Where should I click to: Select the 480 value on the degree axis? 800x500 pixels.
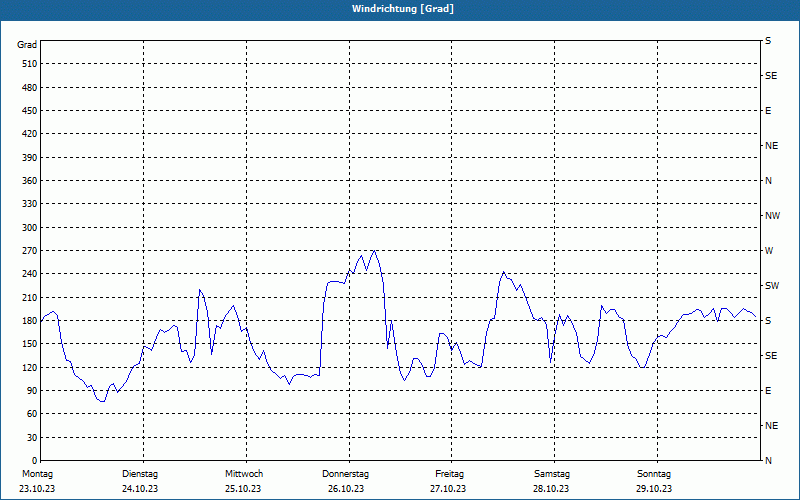click(x=30, y=87)
